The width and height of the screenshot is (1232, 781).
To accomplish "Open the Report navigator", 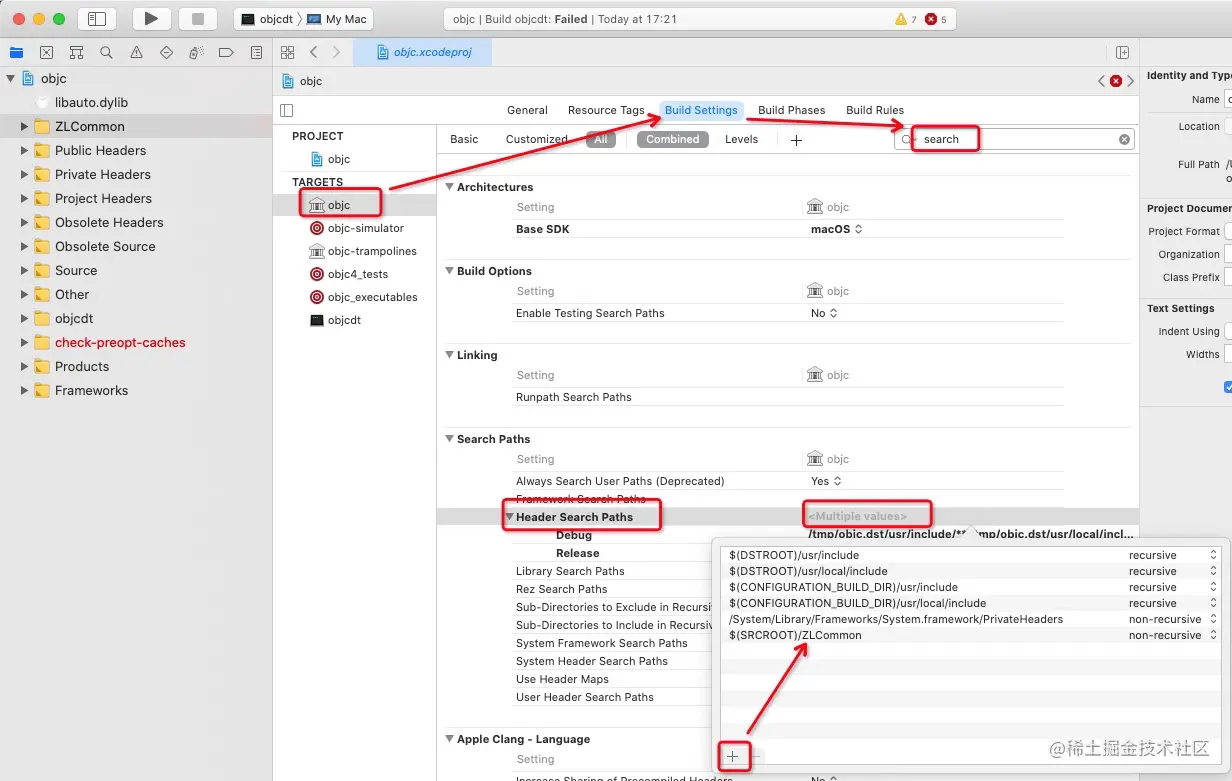I will click(x=256, y=52).
